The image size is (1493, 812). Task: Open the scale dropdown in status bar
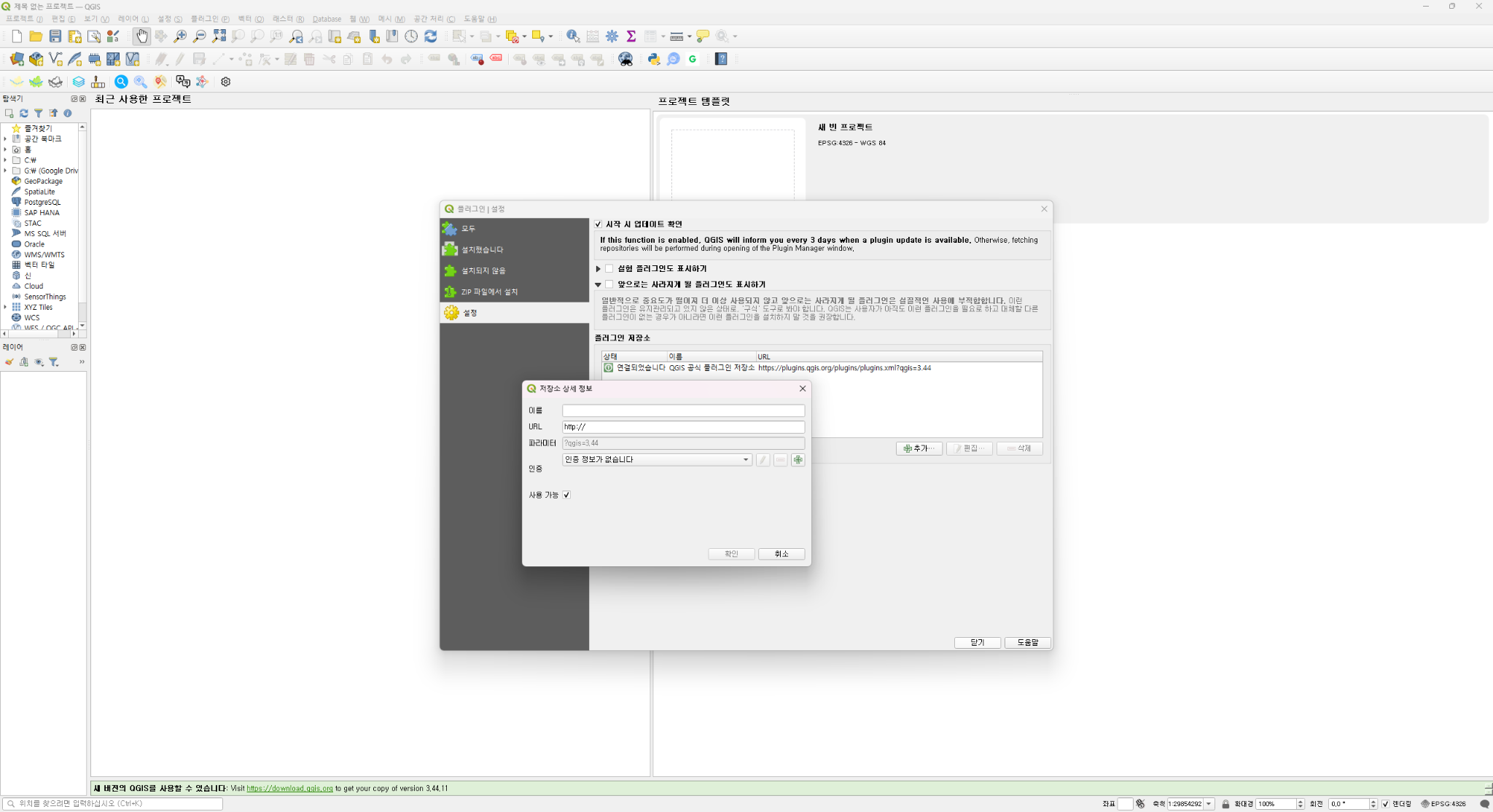1209,804
